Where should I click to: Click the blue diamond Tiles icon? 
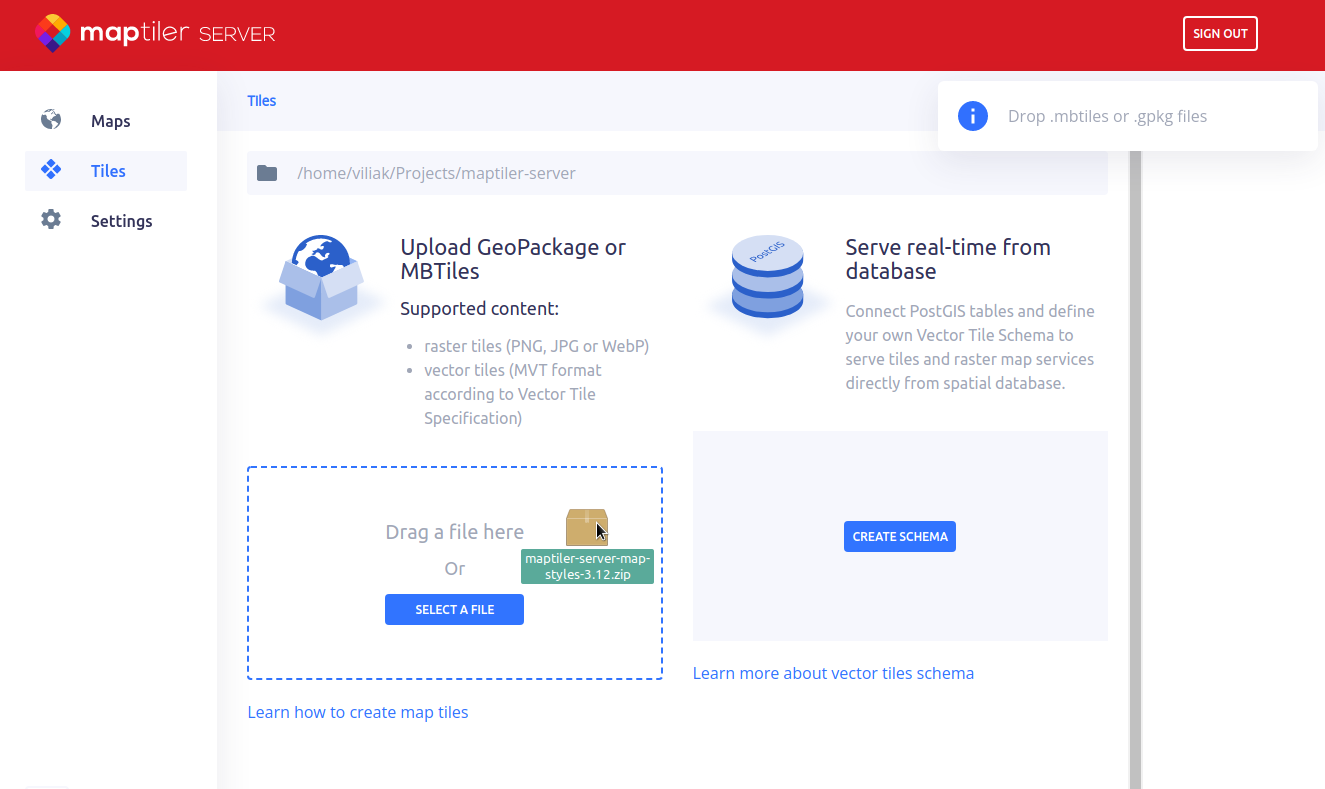coord(51,170)
